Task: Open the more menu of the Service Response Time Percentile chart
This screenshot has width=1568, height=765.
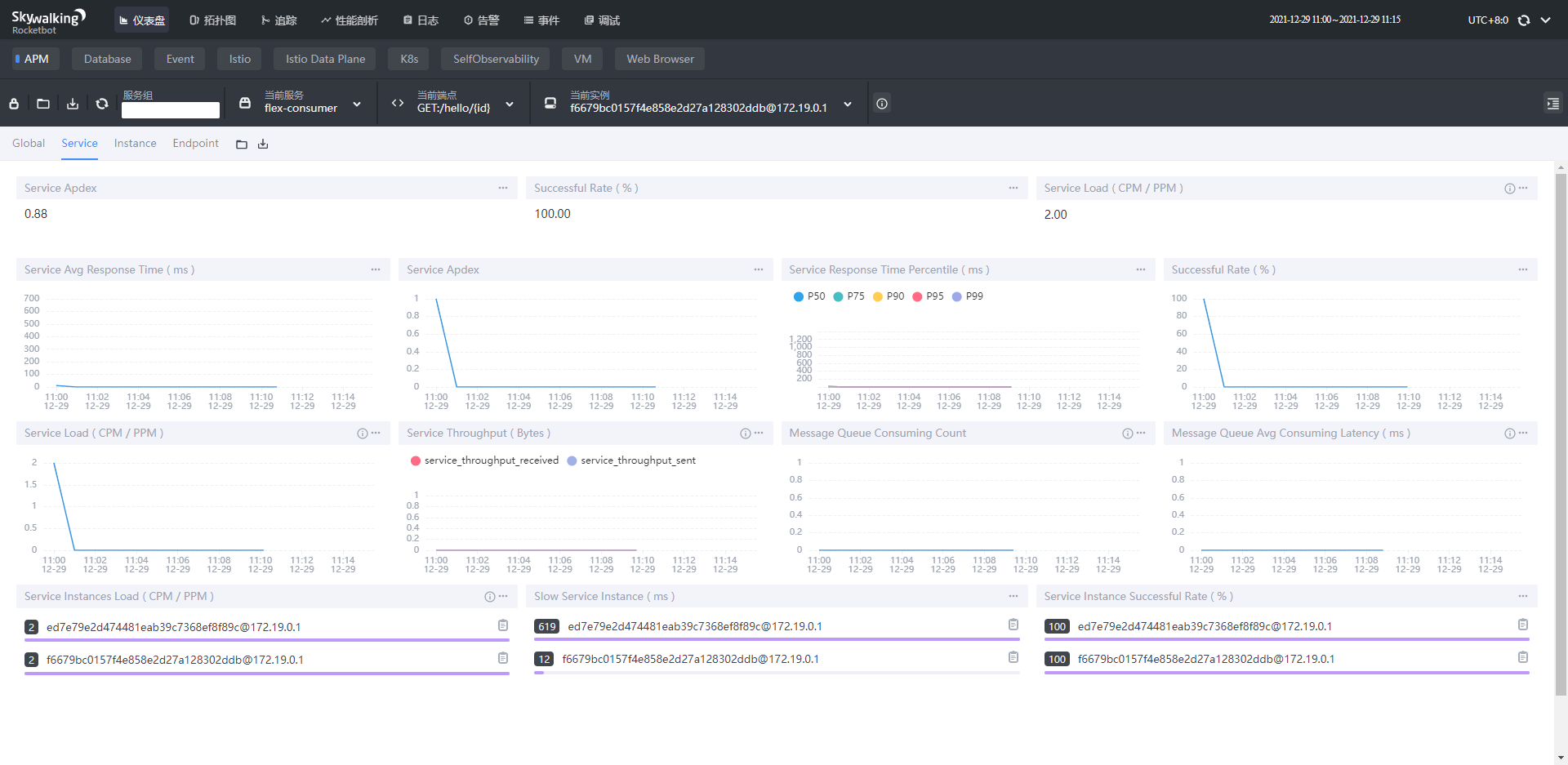Action: click(1141, 269)
